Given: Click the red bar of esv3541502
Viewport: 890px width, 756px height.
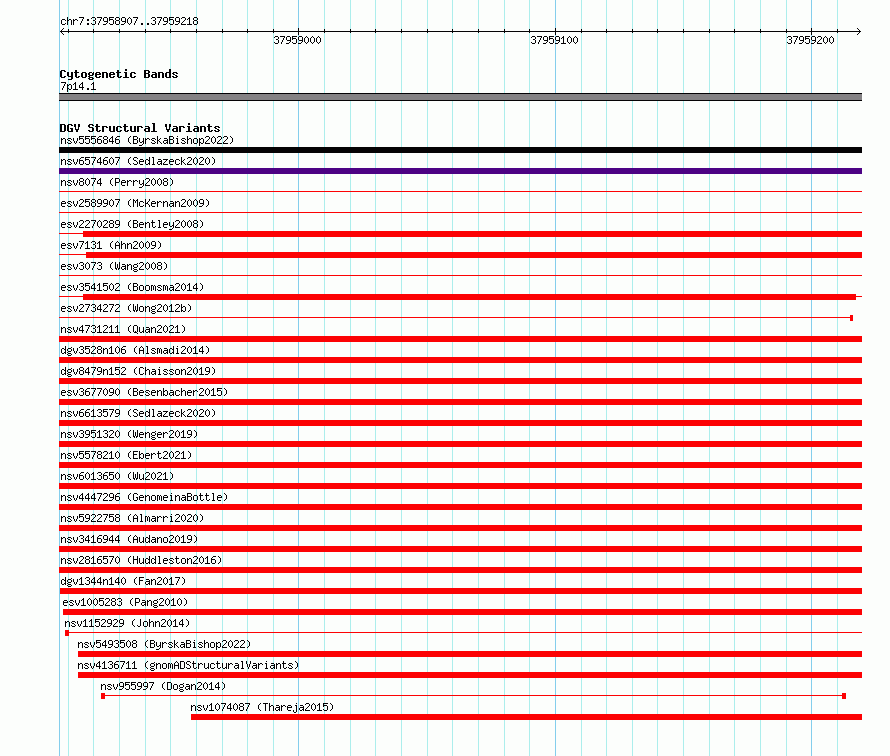Looking at the screenshot, I should point(469,297).
